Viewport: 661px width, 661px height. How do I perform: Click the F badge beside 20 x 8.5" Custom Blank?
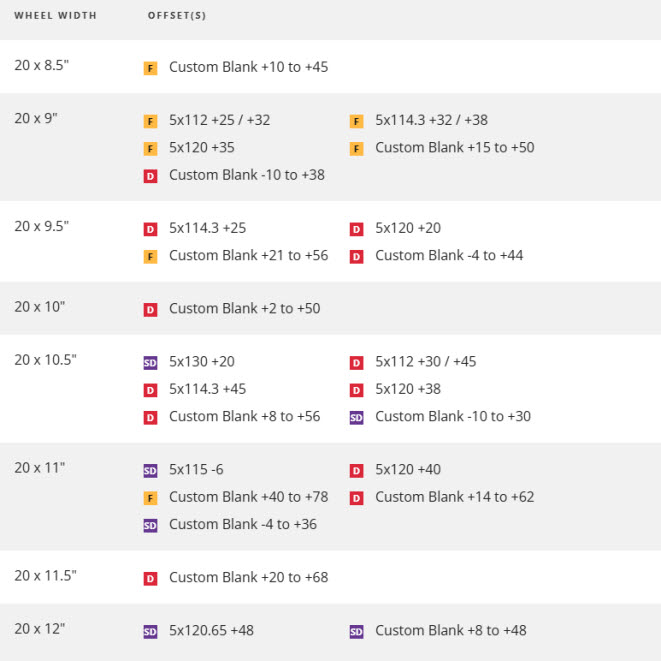(x=151, y=68)
